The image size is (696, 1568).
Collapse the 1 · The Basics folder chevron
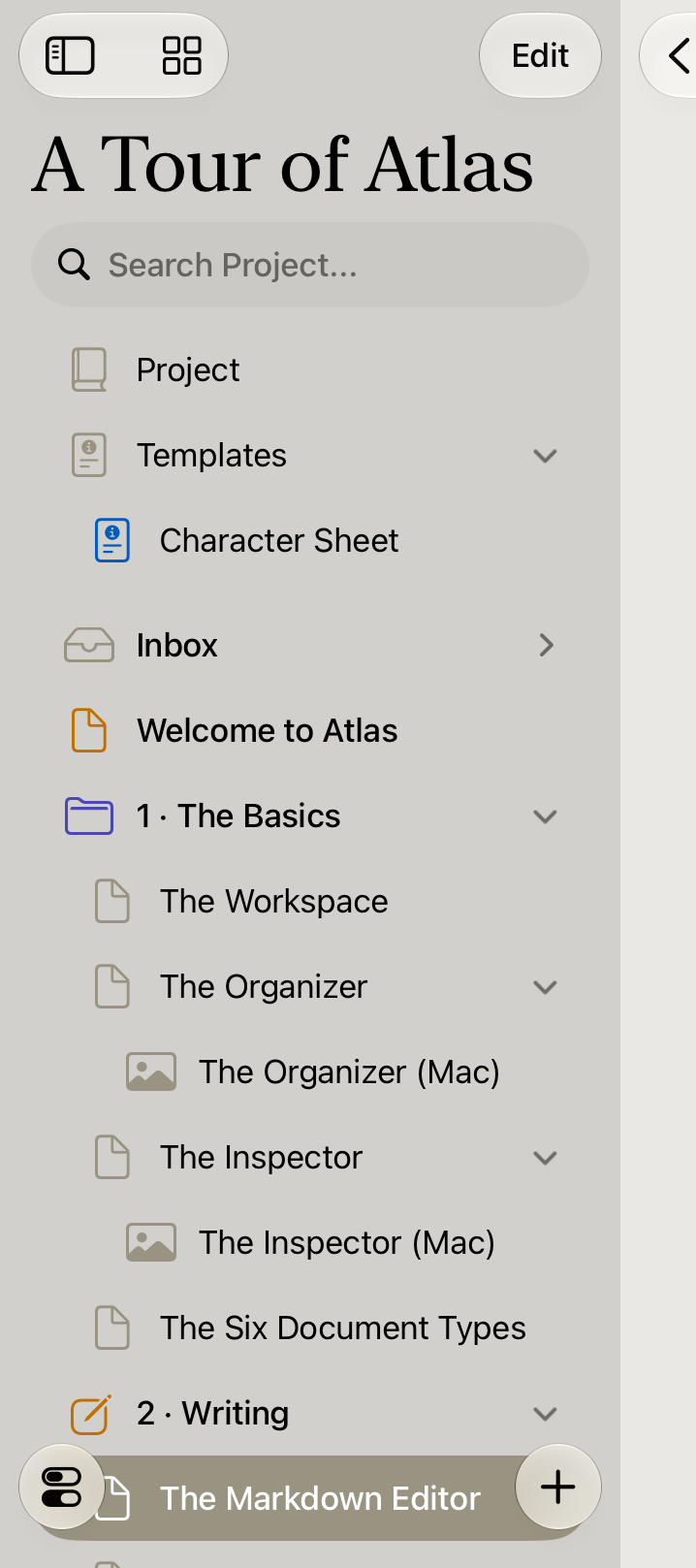tap(546, 816)
